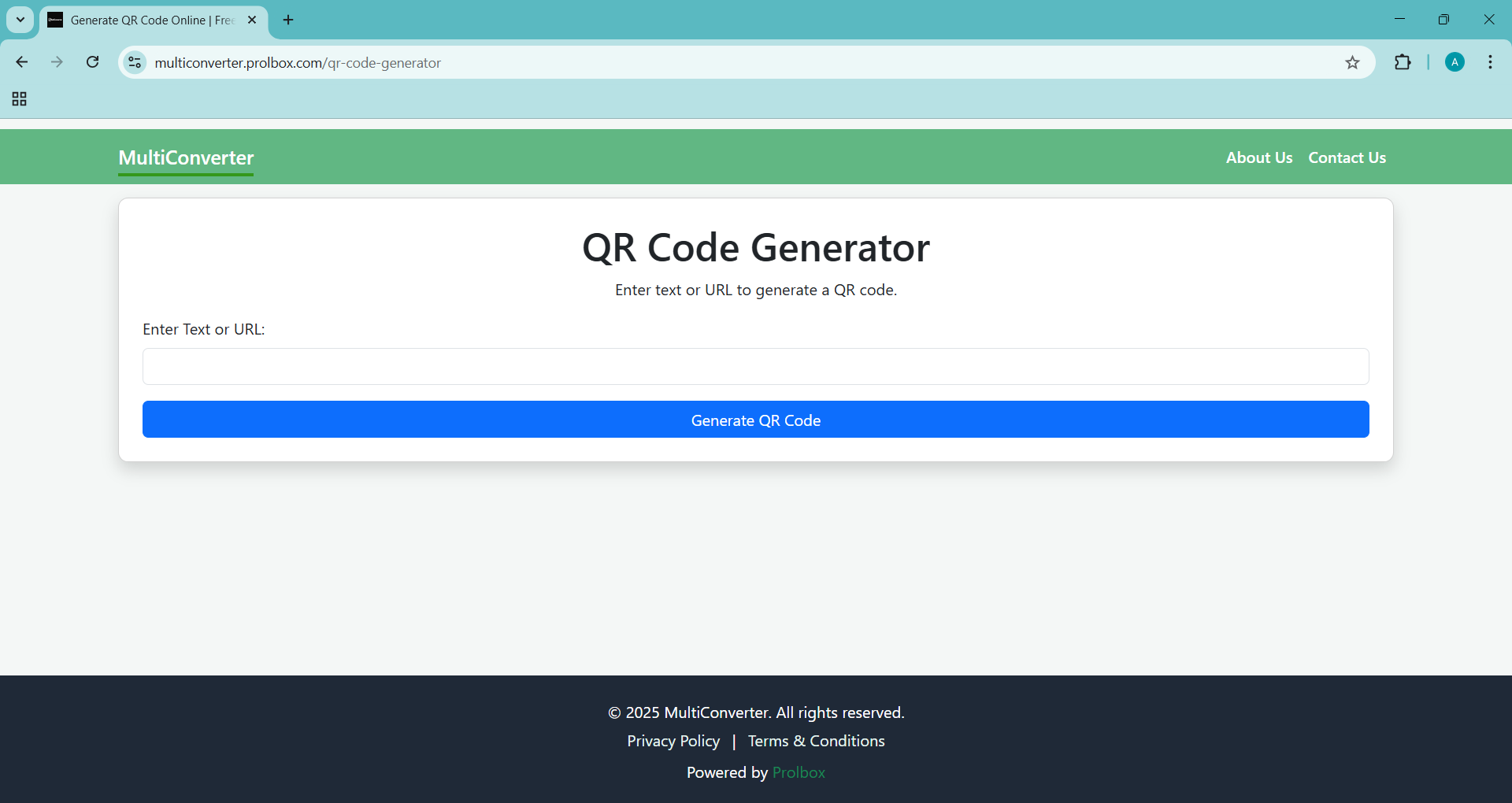Image resolution: width=1512 pixels, height=803 pixels.
Task: Reload the current page
Action: click(93, 62)
